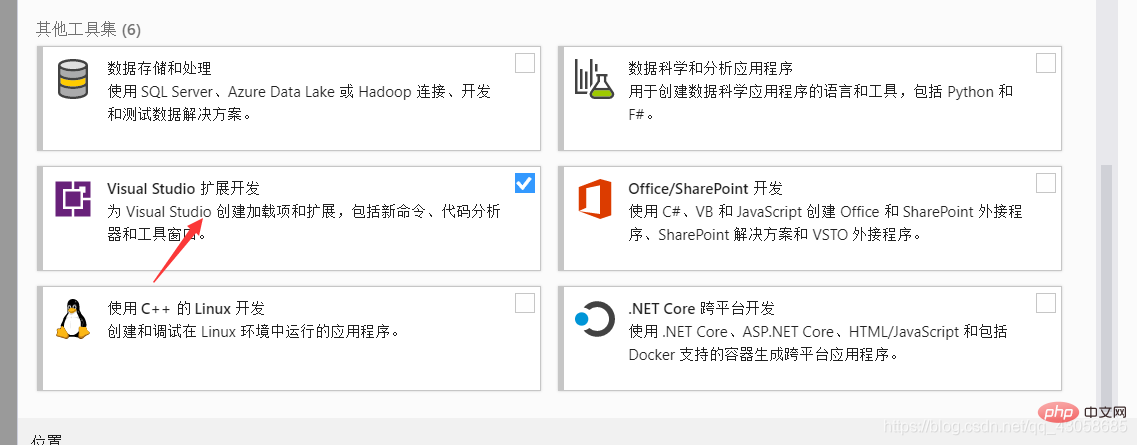Check the .NET Core 跨平台开发 checkbox
The height and width of the screenshot is (445, 1137).
(1046, 303)
